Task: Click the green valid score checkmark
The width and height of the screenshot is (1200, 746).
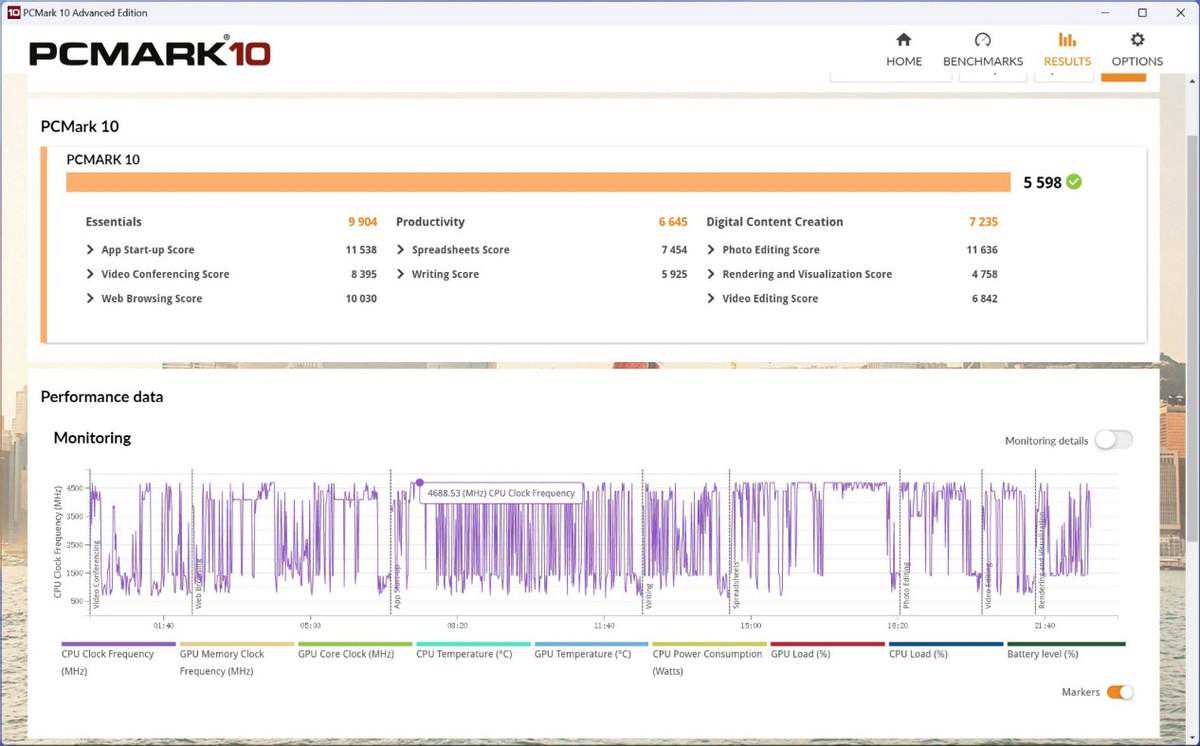Action: (1074, 182)
